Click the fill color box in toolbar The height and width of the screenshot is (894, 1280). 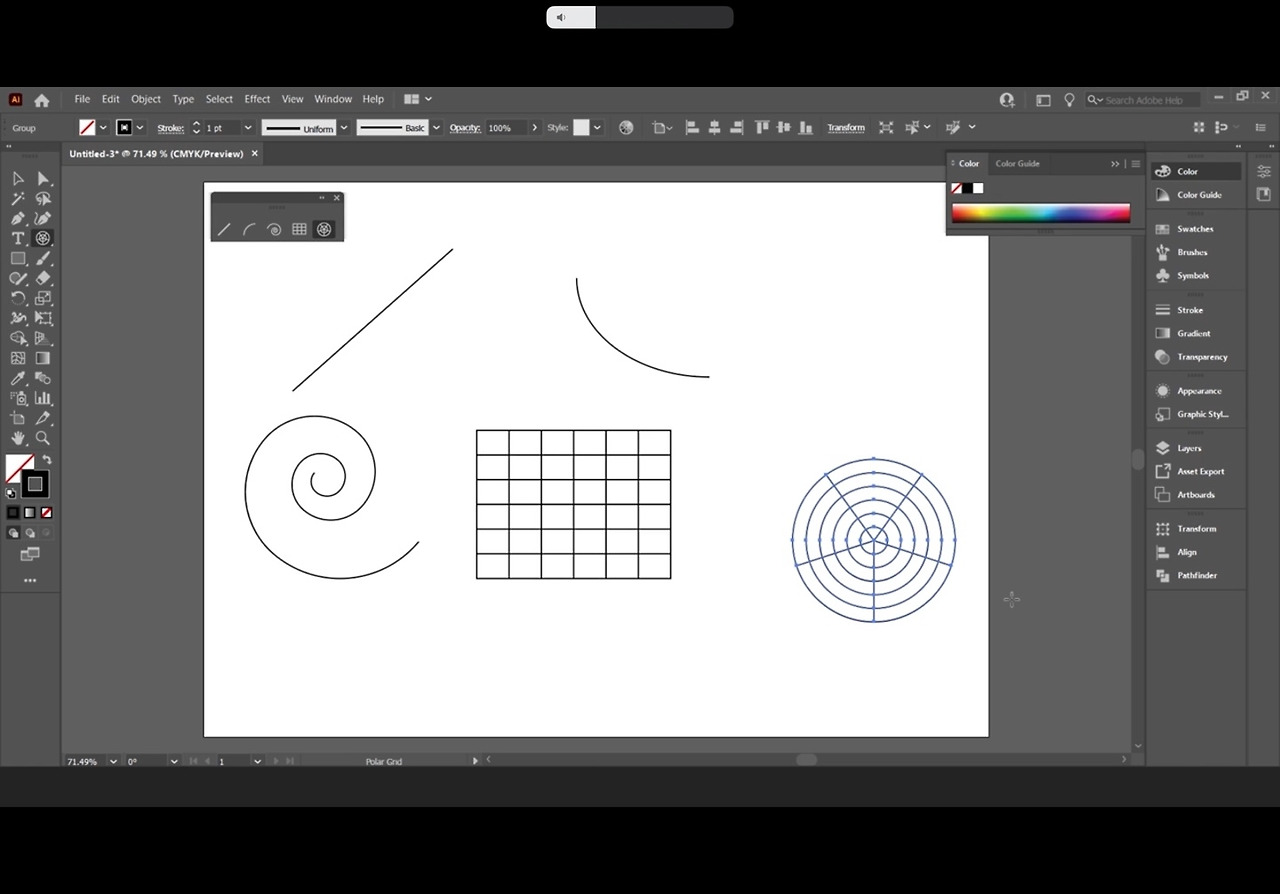tap(19, 468)
